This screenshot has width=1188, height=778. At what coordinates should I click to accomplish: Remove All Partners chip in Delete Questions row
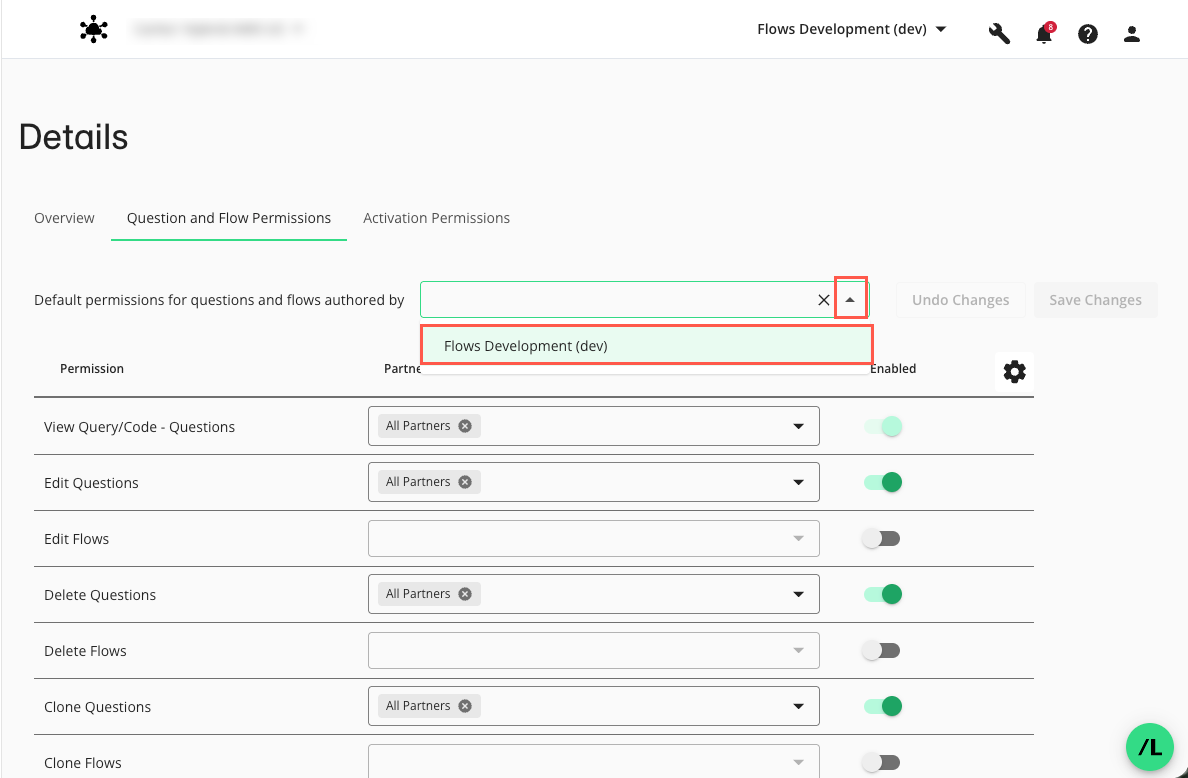click(465, 594)
